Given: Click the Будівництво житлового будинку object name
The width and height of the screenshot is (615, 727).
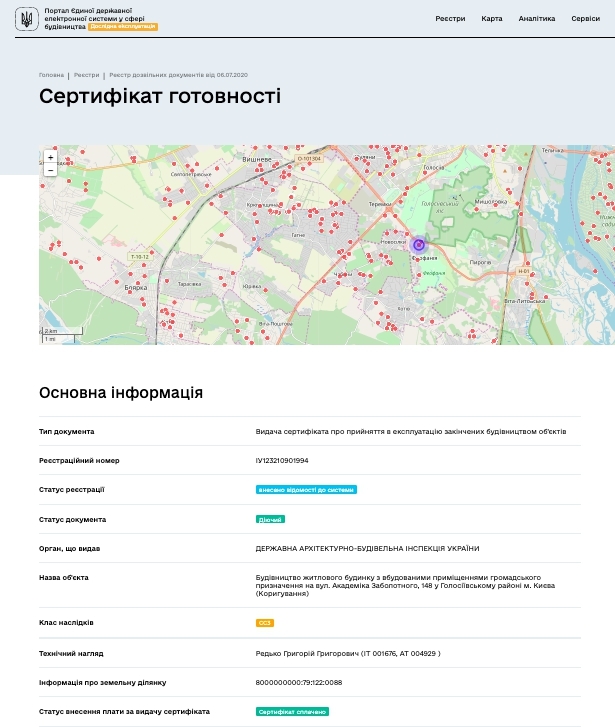Looking at the screenshot, I should [405, 585].
